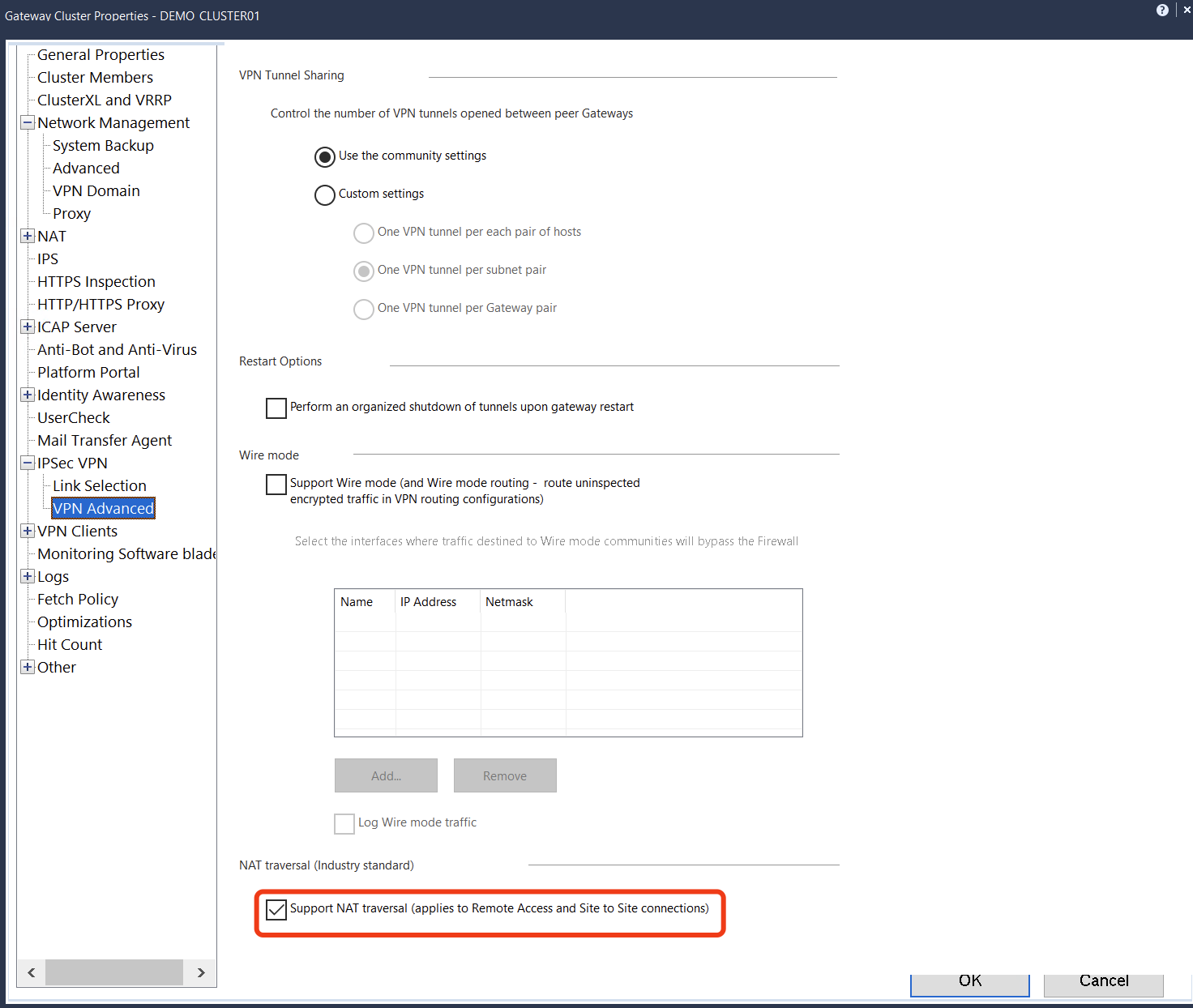The image size is (1193, 1008).
Task: Select the Custom settings radio button
Action: click(x=324, y=194)
